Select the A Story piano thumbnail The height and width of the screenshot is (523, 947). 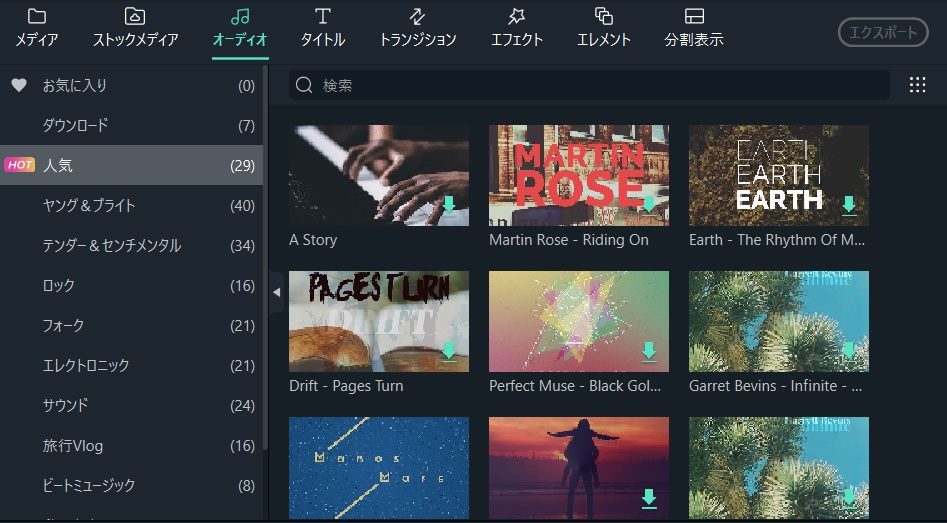[x=379, y=175]
